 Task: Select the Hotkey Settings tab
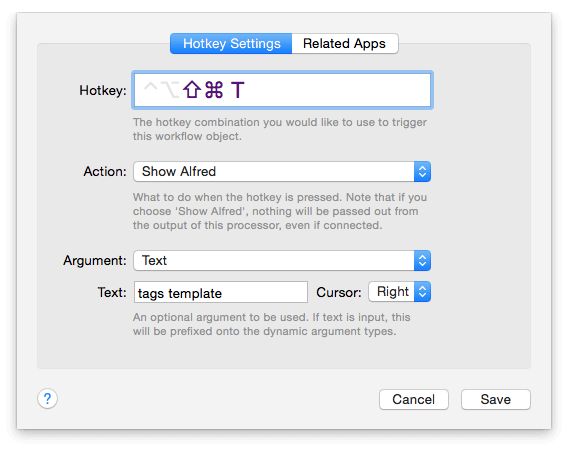point(231,43)
